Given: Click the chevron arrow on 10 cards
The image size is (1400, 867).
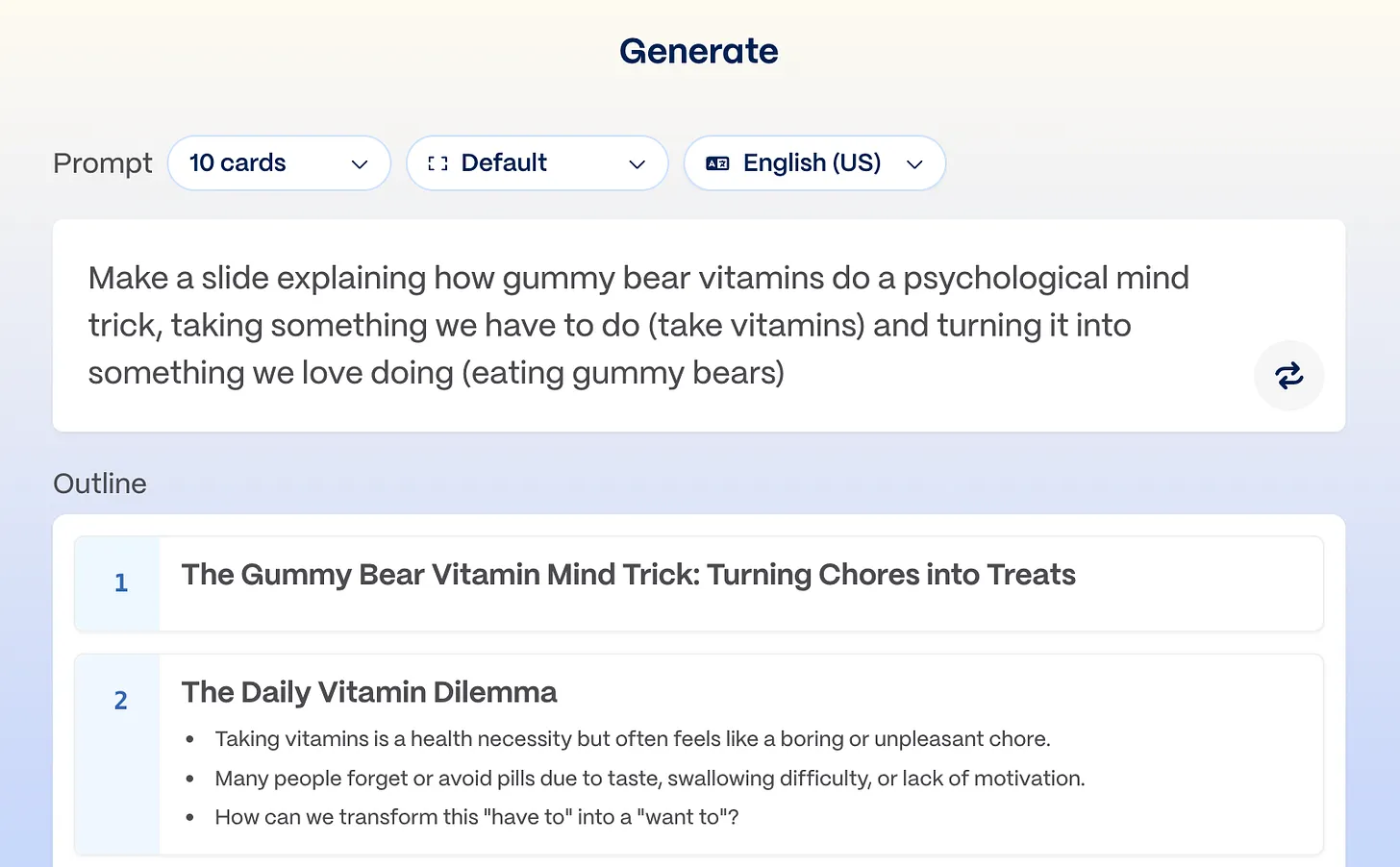Looking at the screenshot, I should 360,164.
